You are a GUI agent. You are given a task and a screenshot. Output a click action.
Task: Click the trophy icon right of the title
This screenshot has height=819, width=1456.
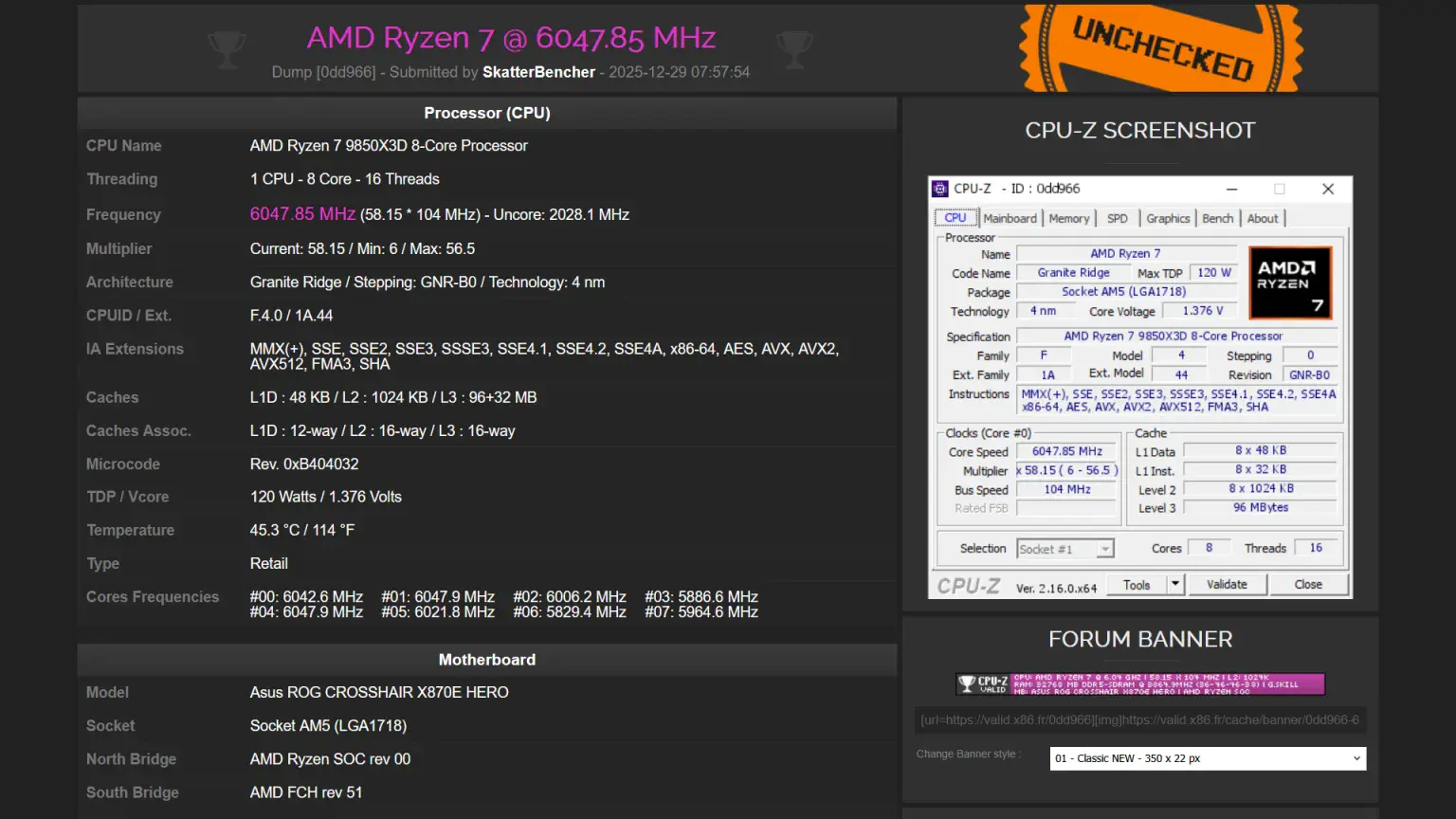tap(794, 50)
